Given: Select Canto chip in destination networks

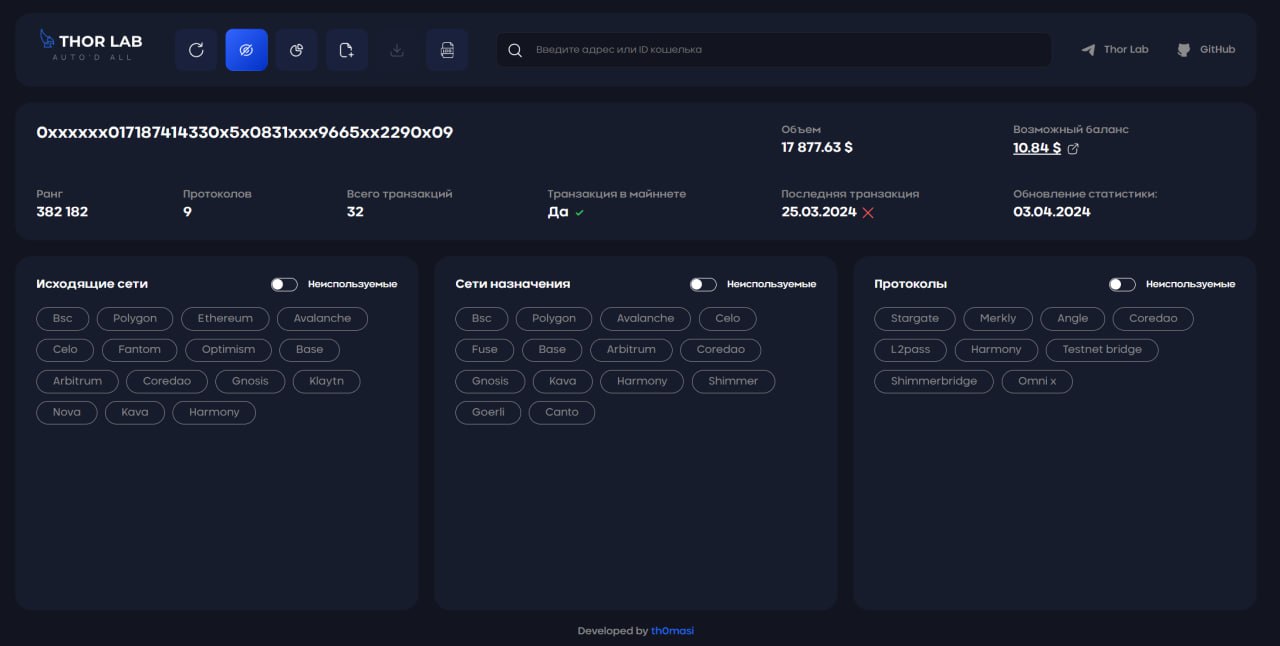Looking at the screenshot, I should pyautogui.click(x=562, y=412).
